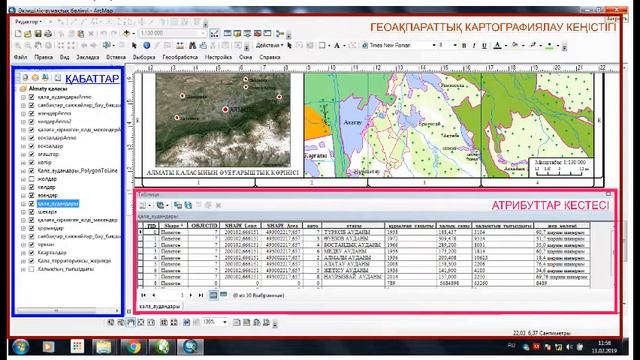Click the green marker color swatch

click(550, 46)
